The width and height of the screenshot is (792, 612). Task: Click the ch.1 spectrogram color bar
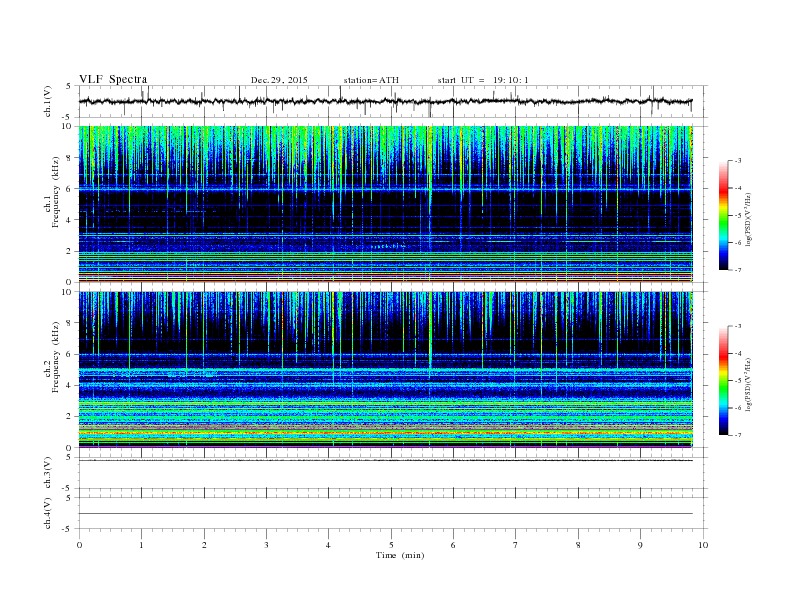(x=723, y=216)
